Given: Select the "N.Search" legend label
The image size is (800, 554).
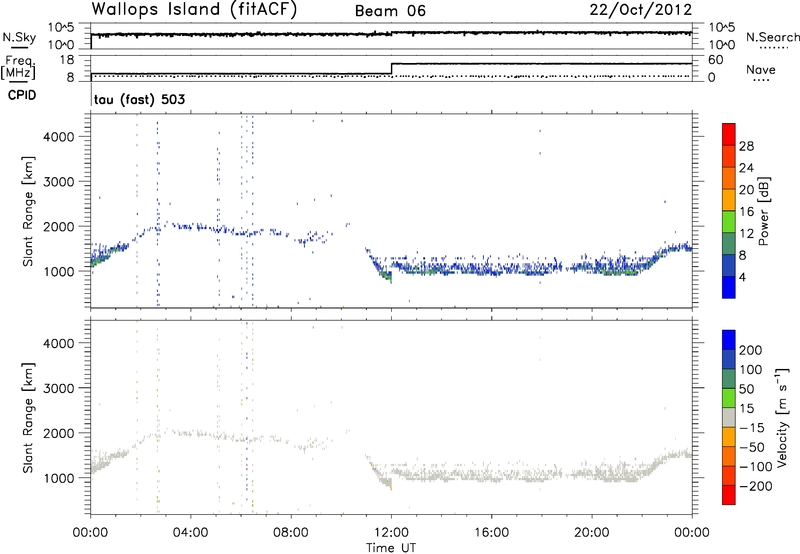Looking at the screenshot, I should [773, 37].
